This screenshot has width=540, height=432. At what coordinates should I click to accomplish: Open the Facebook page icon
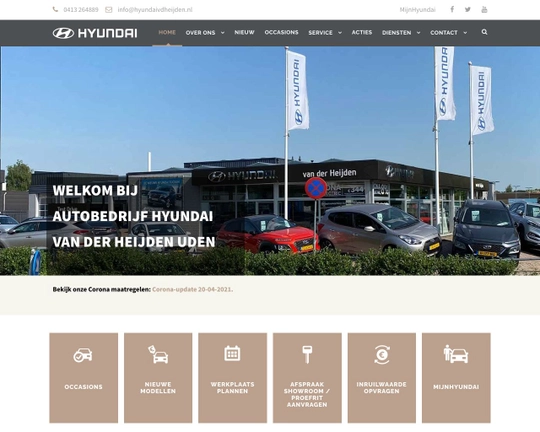pos(452,9)
